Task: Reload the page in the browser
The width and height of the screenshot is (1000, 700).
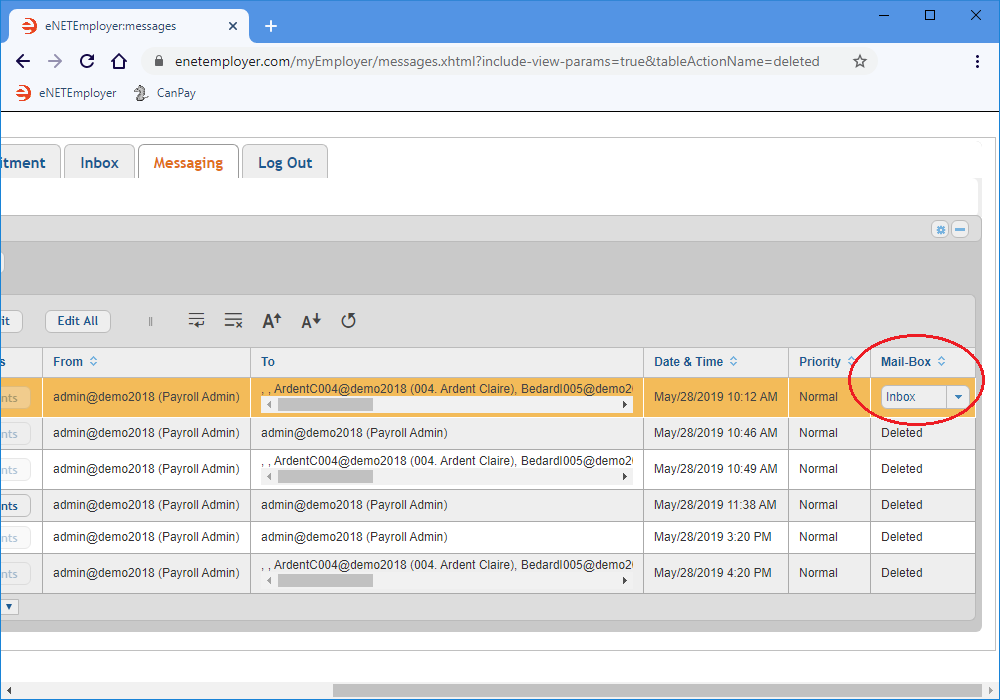Action: coord(87,61)
